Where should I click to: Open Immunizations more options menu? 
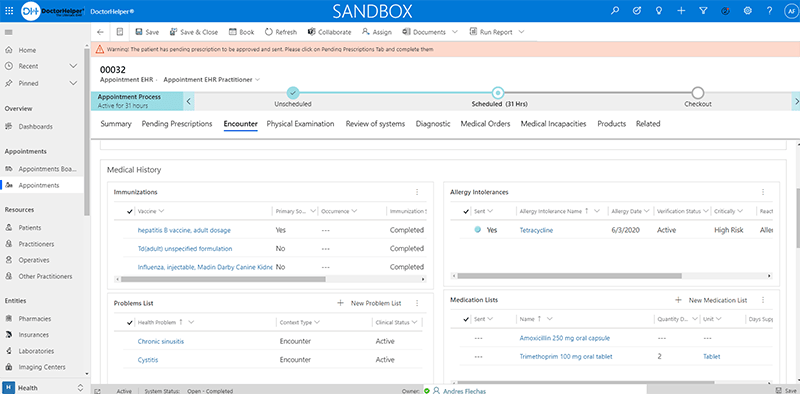pos(417,192)
